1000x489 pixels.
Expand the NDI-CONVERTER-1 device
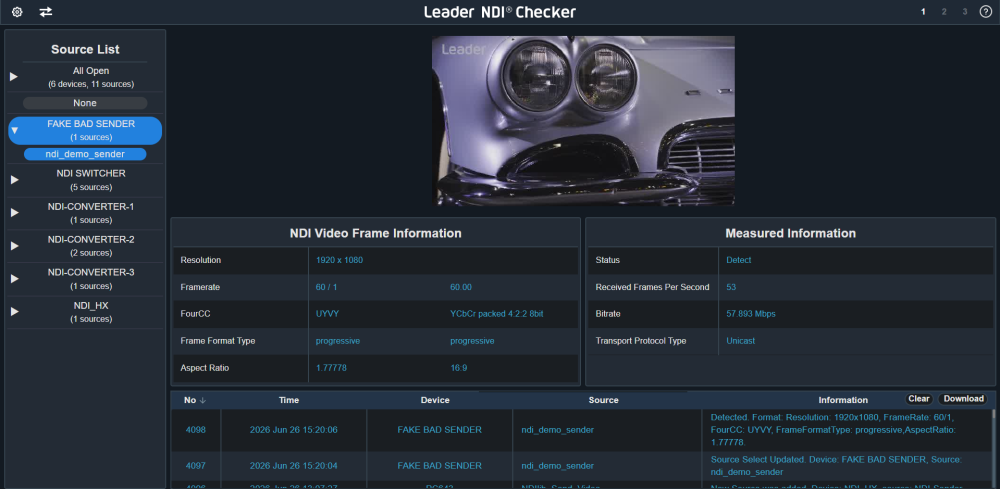(14, 213)
